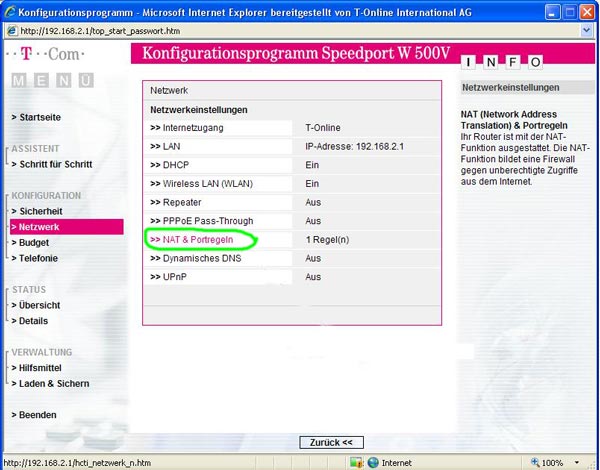Minimize the Internet Explorer window
This screenshot has height=470, width=600.
[552, 12]
